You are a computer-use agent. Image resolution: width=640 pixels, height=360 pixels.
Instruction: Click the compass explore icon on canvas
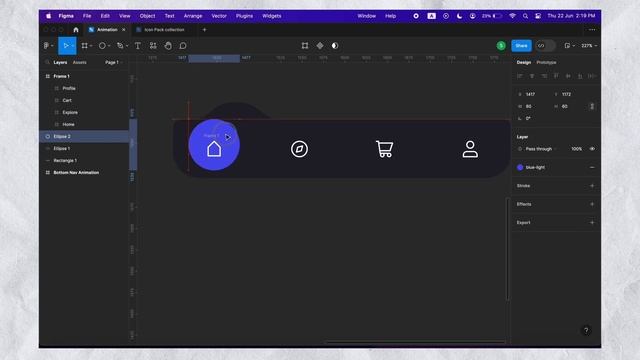299,149
